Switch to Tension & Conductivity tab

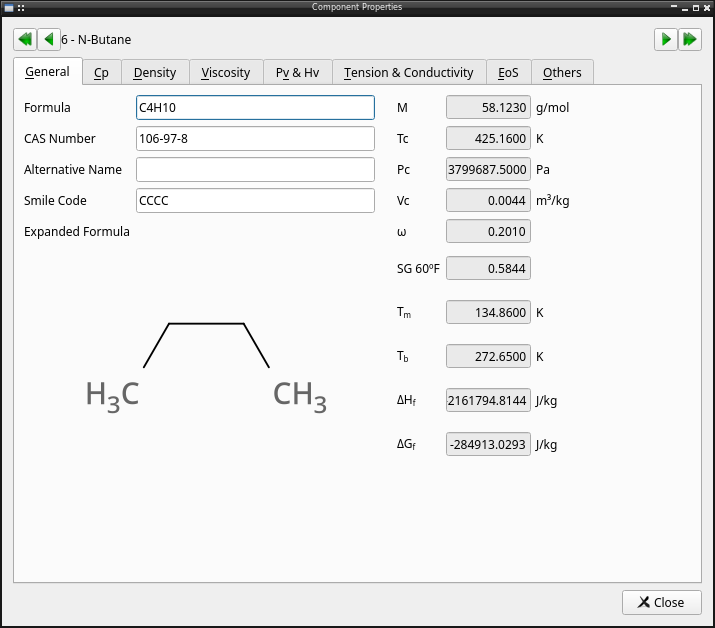(409, 73)
